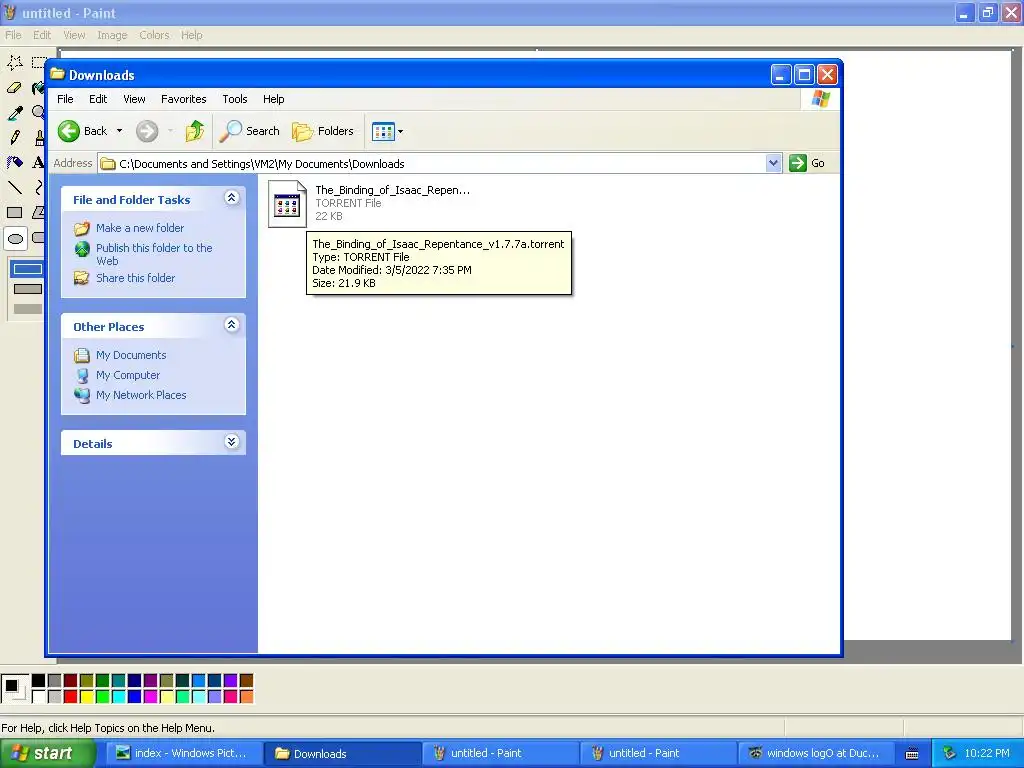Click the My Computer icon in Other Places
The height and width of the screenshot is (768, 1024).
(82, 376)
